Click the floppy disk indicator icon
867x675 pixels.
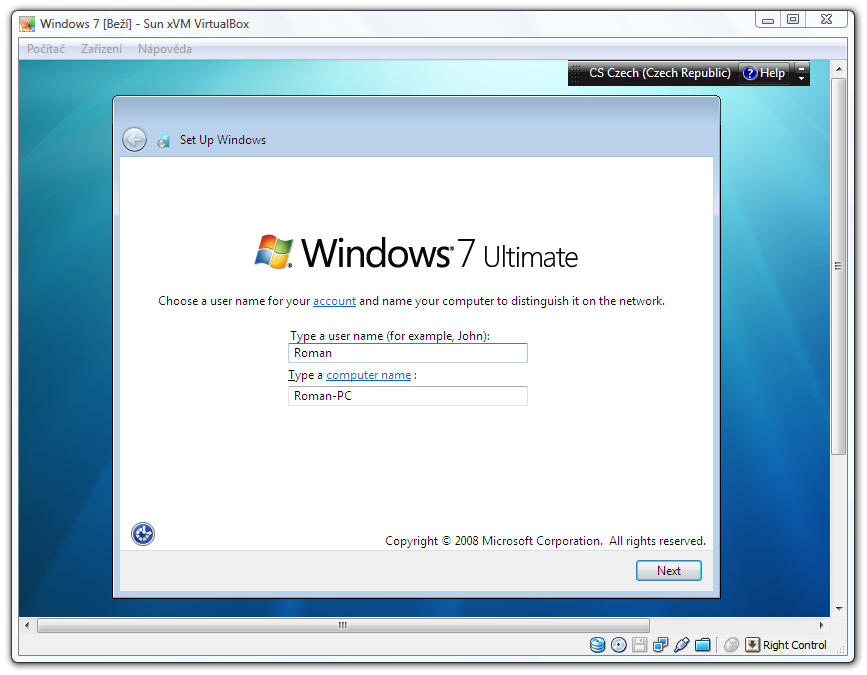(640, 645)
